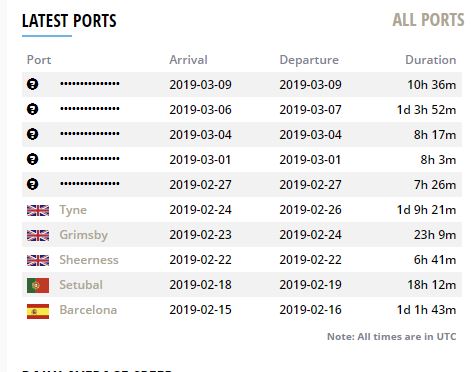476x372 pixels.
Task: Open the ALL PORTS tab
Action: pos(428,20)
